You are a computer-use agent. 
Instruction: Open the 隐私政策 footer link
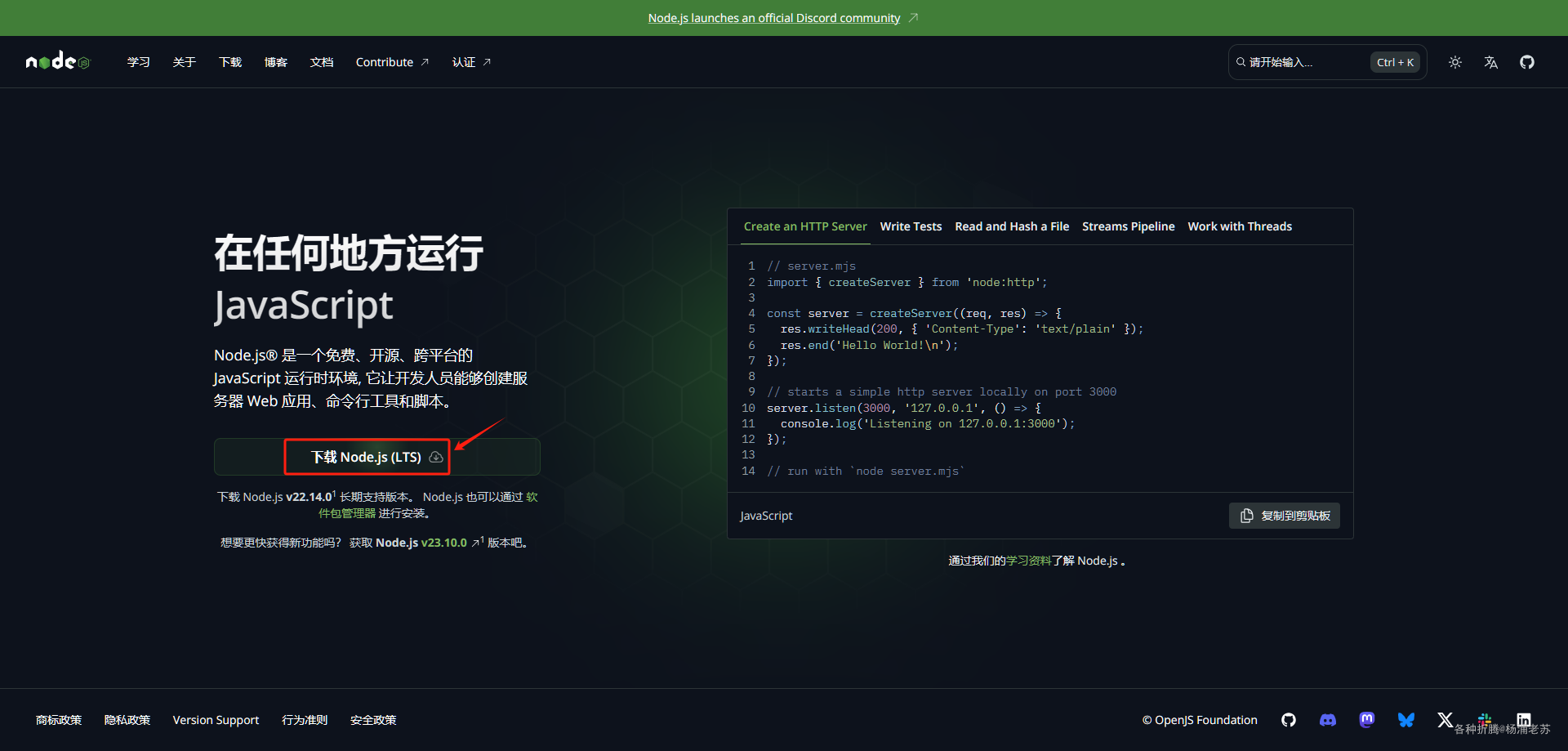pos(127,720)
